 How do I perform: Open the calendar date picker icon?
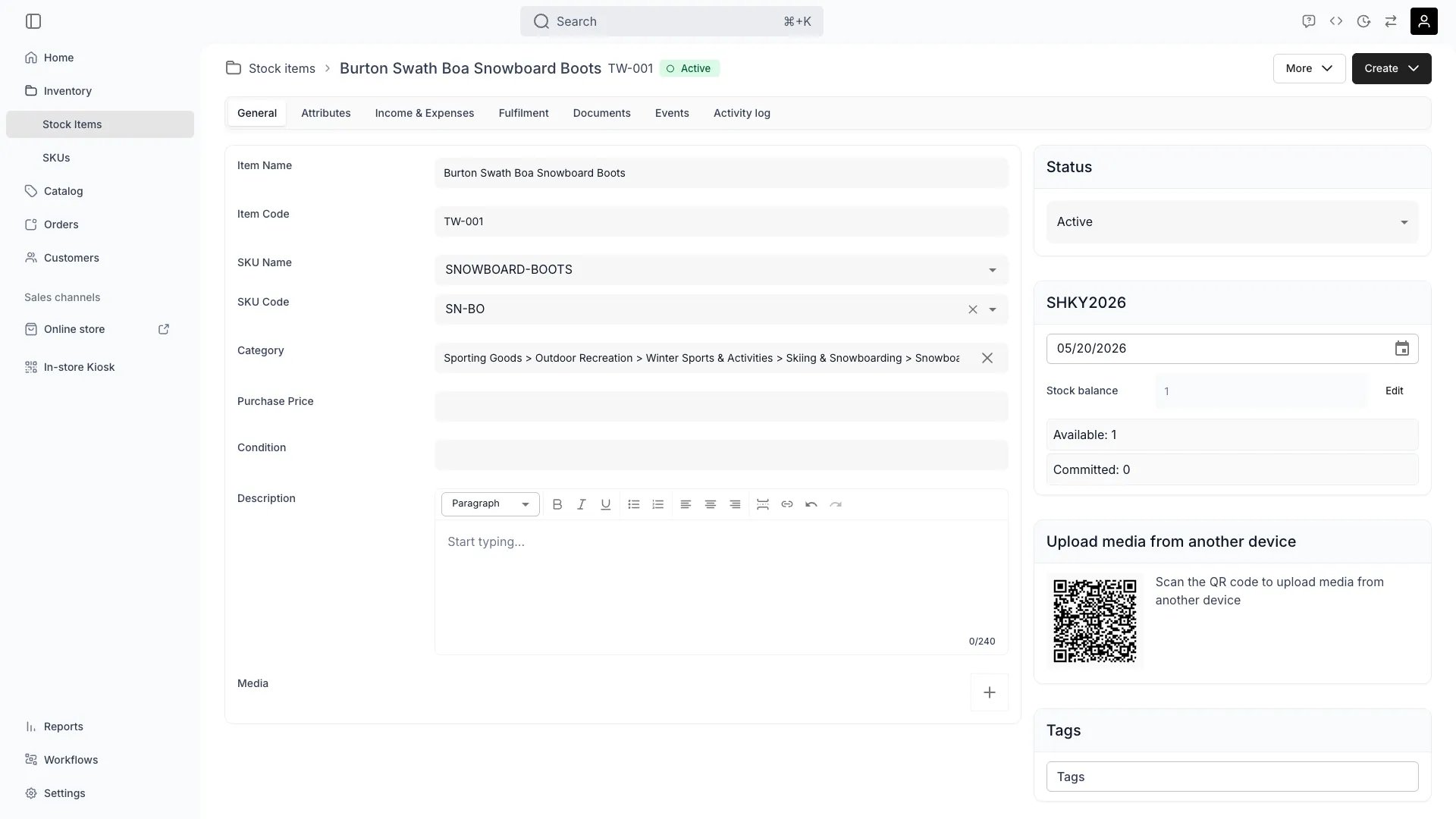[x=1402, y=349]
